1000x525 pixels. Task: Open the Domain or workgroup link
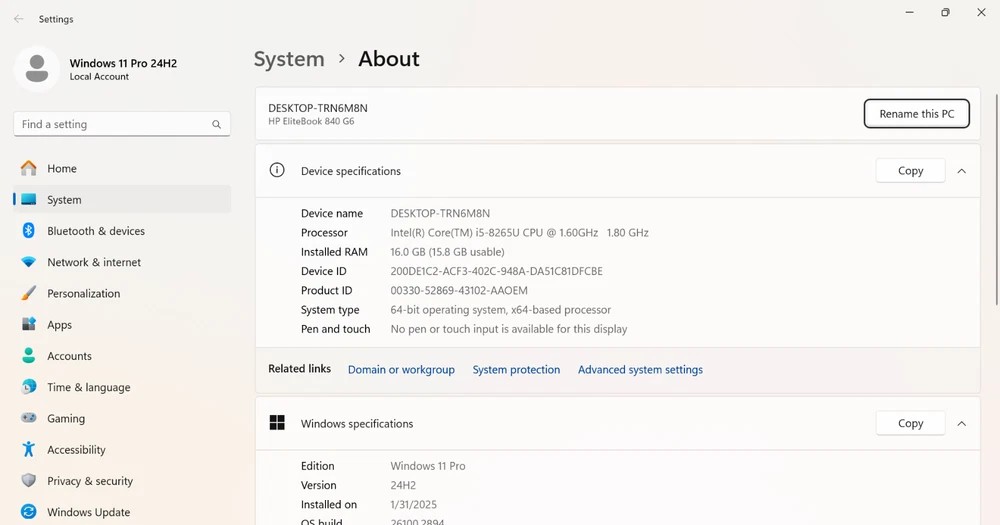(x=401, y=370)
